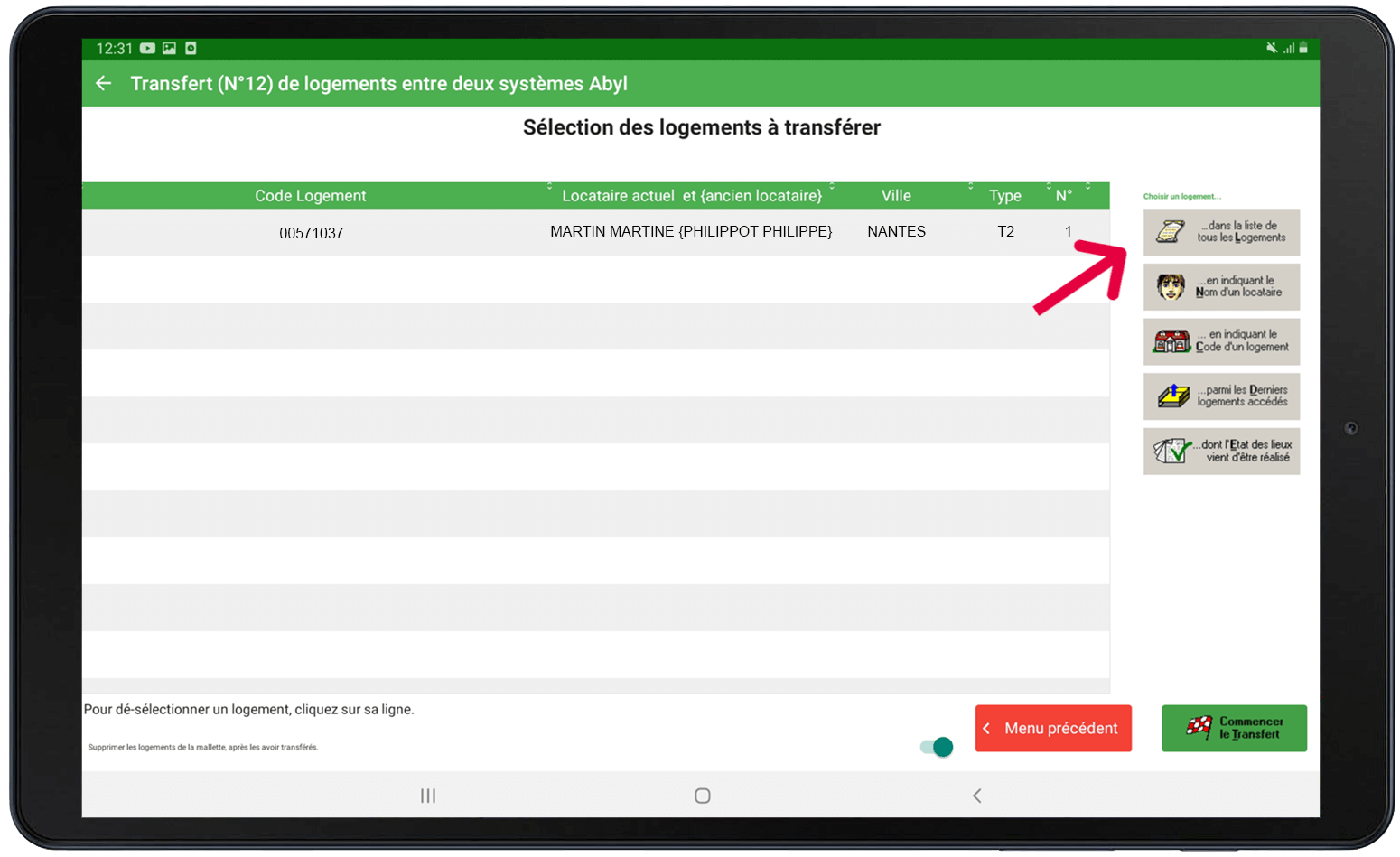The height and width of the screenshot is (857, 1400).
Task: Open the list of all Logements
Action: point(1221,232)
